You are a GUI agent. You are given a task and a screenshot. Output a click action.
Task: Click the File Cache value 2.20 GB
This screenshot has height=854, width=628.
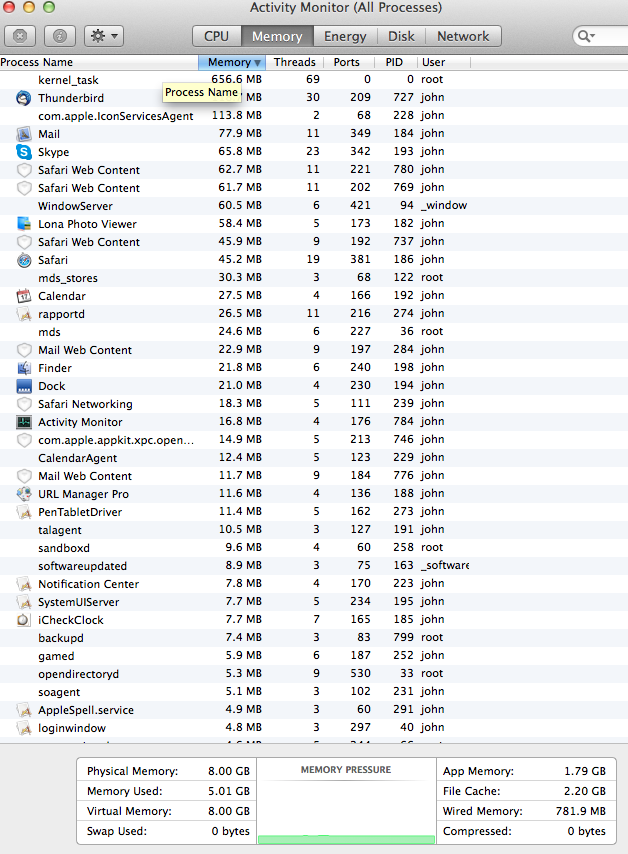click(584, 791)
